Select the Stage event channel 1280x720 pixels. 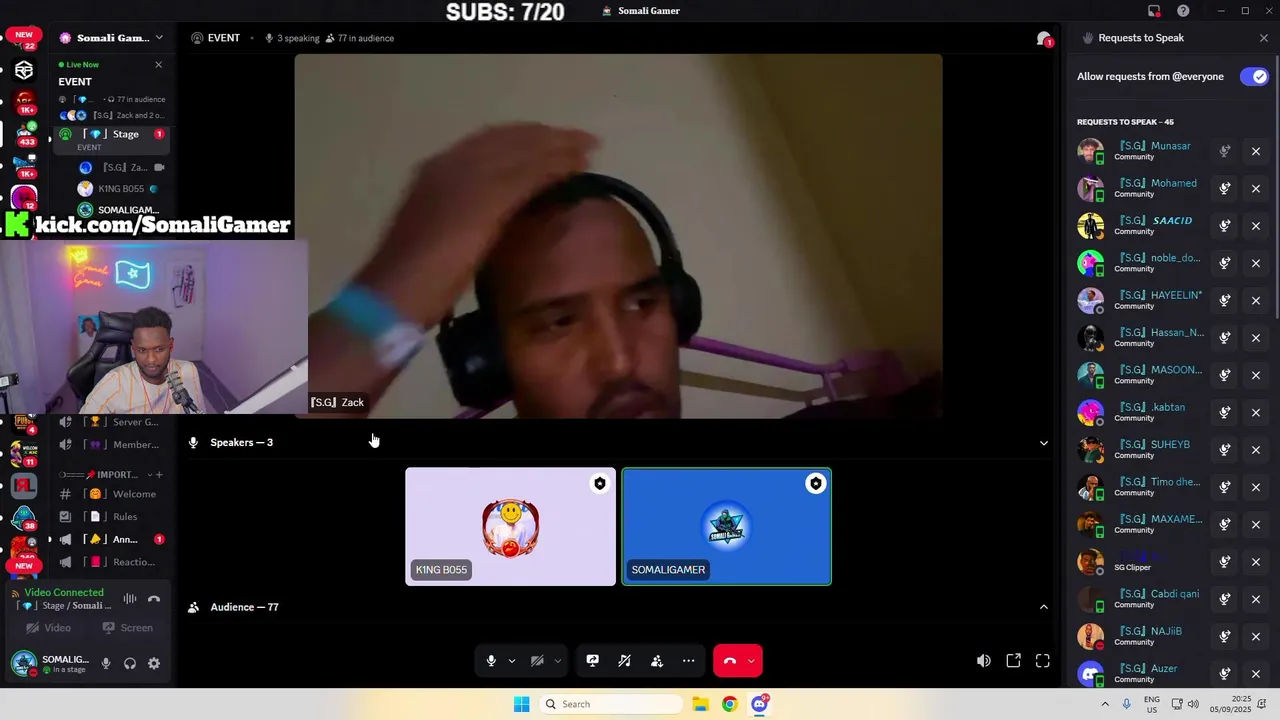click(x=111, y=139)
